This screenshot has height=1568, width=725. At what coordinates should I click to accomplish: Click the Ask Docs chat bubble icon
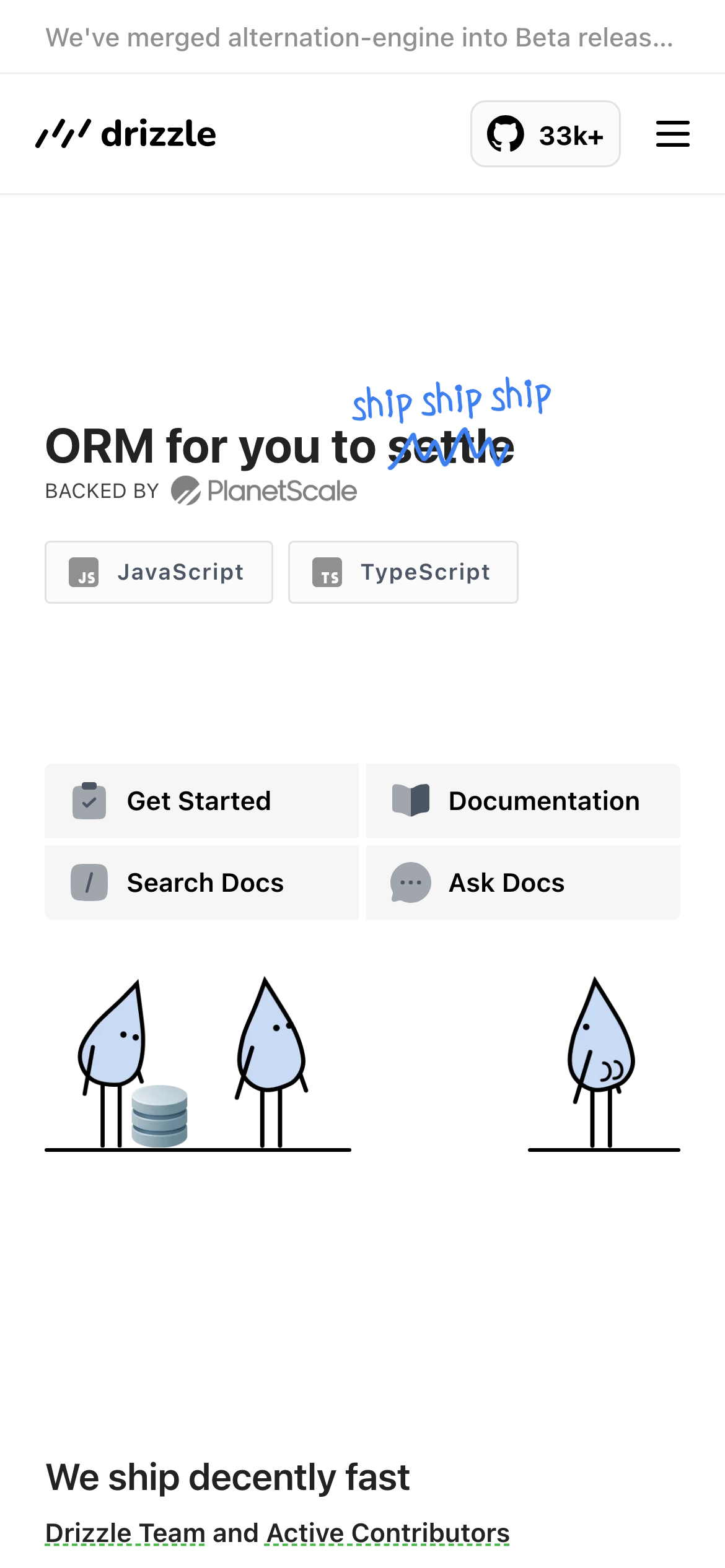411,882
